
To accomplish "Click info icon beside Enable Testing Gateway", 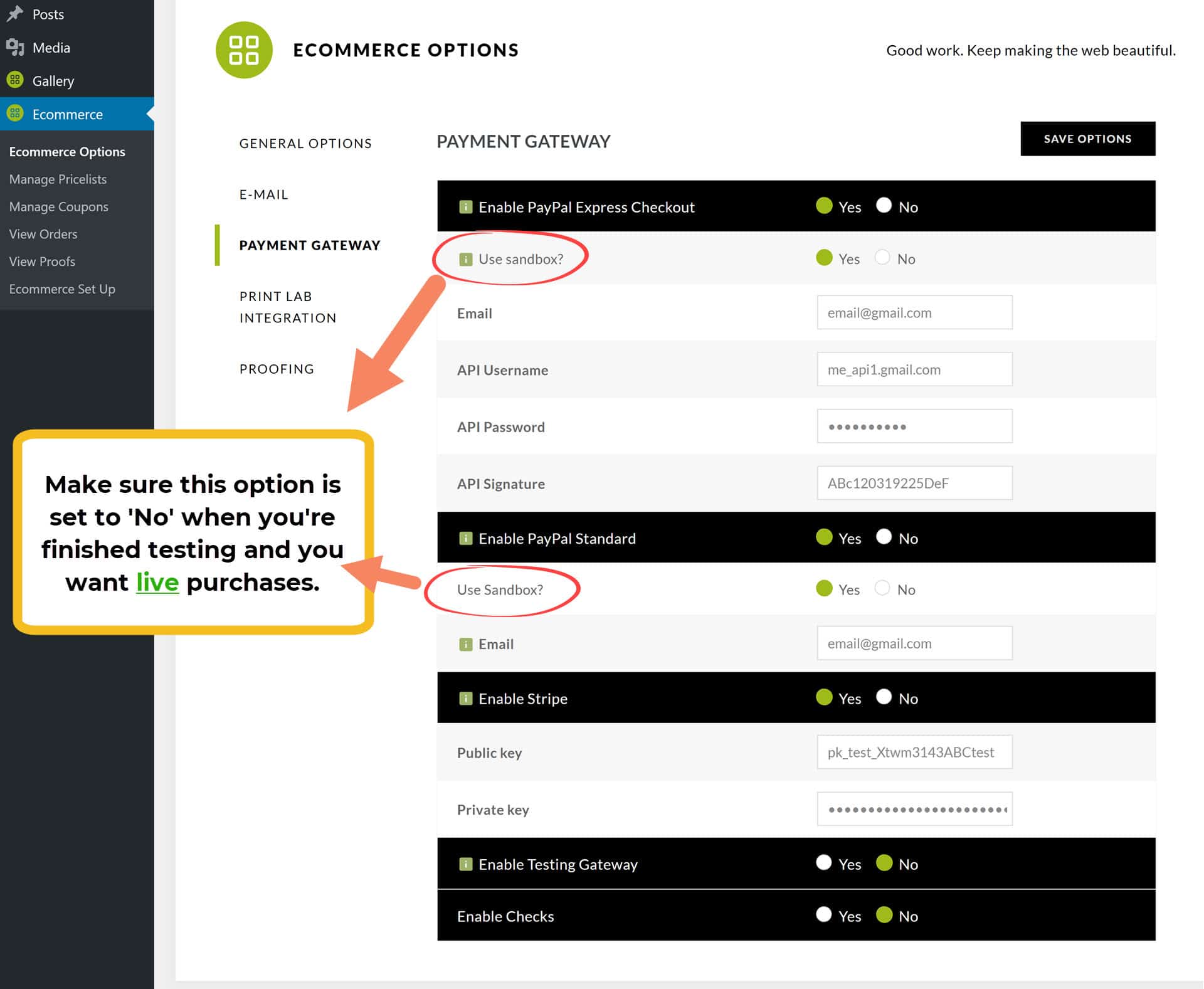I will point(465,864).
